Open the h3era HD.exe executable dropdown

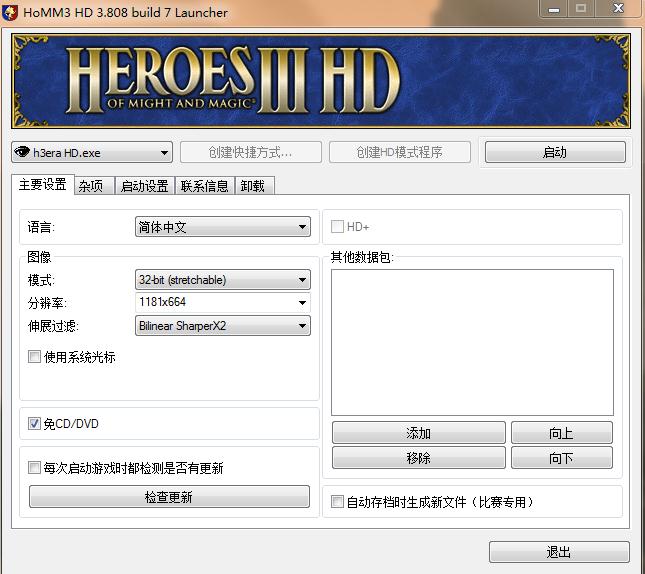point(92,152)
